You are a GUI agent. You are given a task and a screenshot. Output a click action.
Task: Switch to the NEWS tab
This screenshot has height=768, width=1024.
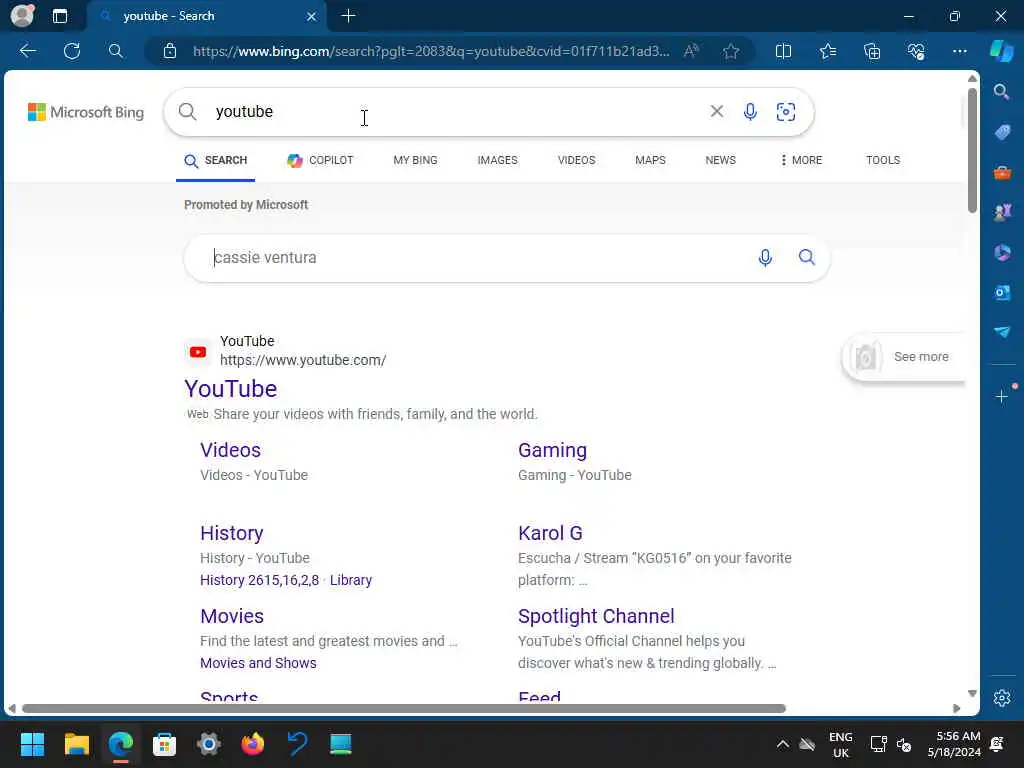(720, 161)
